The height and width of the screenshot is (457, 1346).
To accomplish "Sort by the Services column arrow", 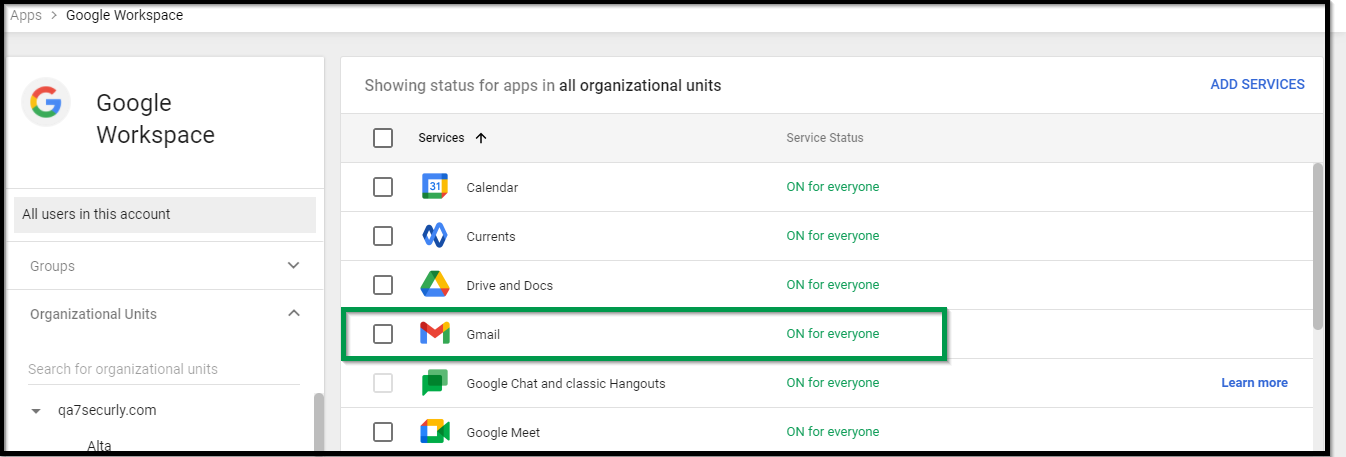I will pos(481,138).
